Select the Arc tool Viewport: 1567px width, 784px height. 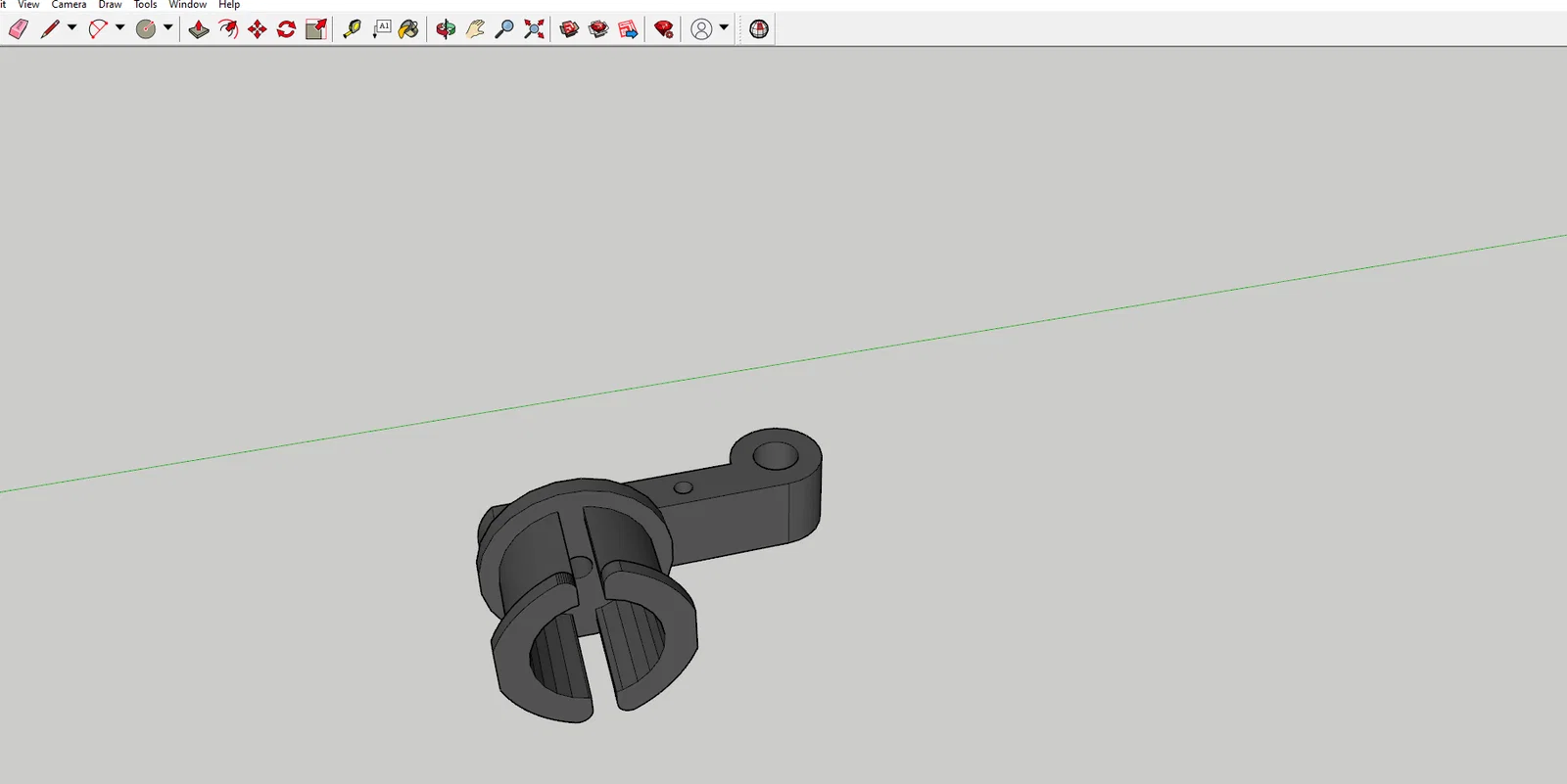(98, 29)
